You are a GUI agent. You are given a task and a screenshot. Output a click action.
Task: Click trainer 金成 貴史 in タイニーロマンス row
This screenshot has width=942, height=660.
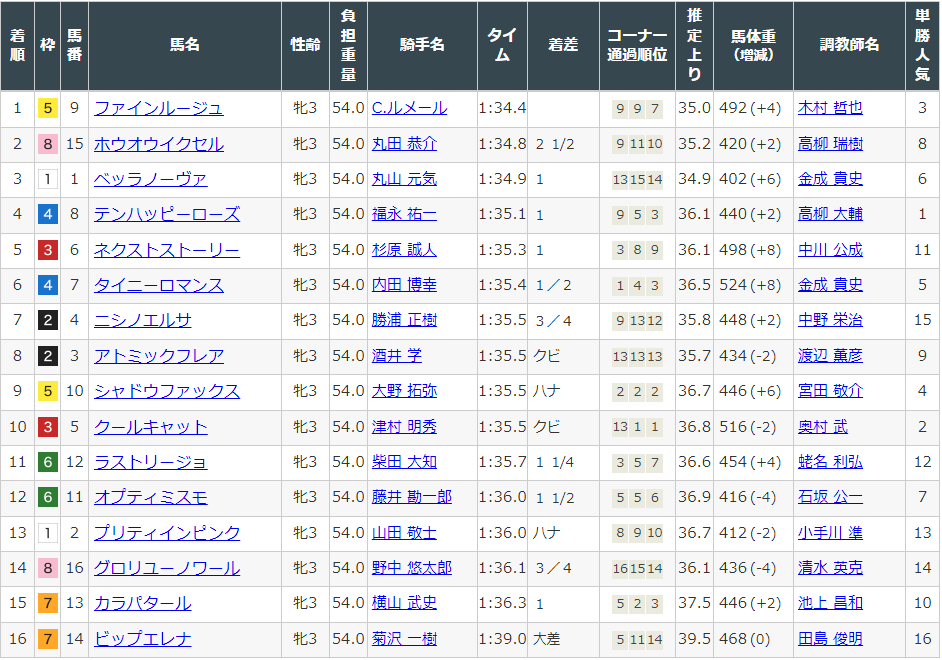click(x=830, y=285)
